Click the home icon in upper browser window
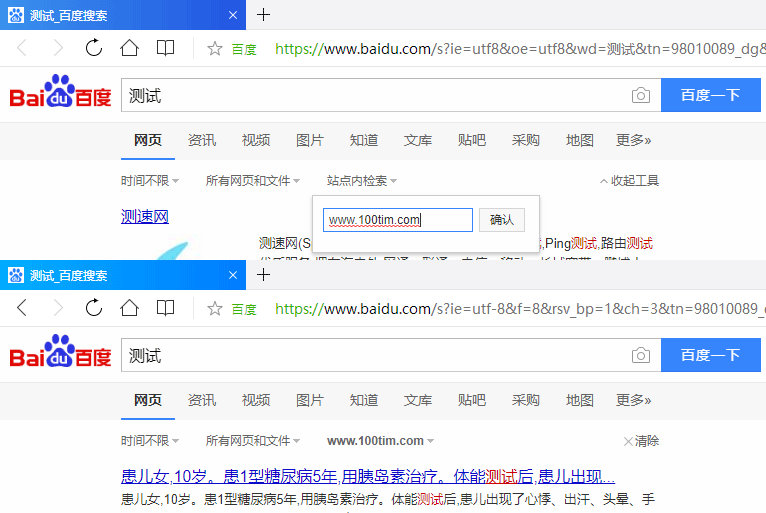Viewport: 766px width, 513px height. [129, 48]
